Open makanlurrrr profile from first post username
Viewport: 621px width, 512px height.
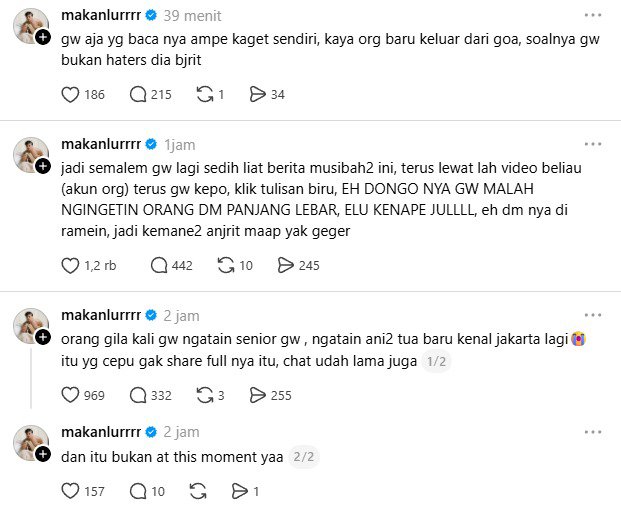[101, 15]
